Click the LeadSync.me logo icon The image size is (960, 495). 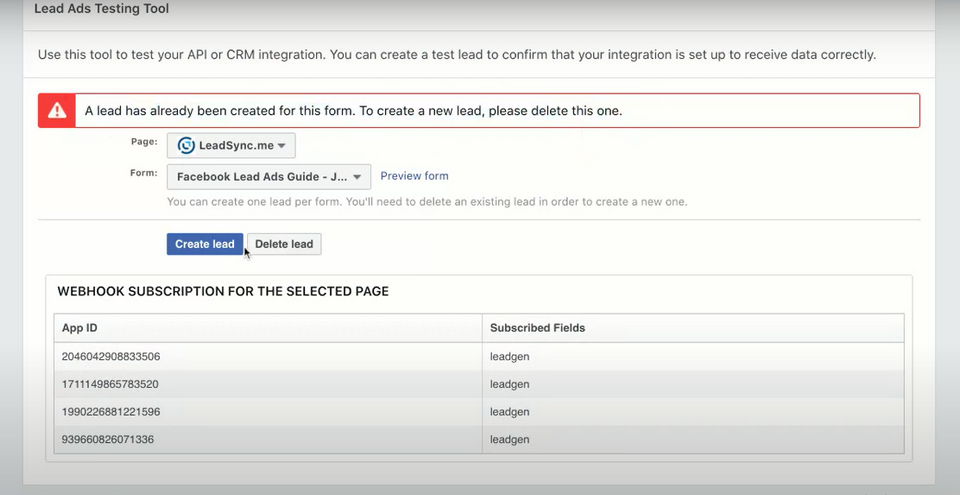[186, 146]
